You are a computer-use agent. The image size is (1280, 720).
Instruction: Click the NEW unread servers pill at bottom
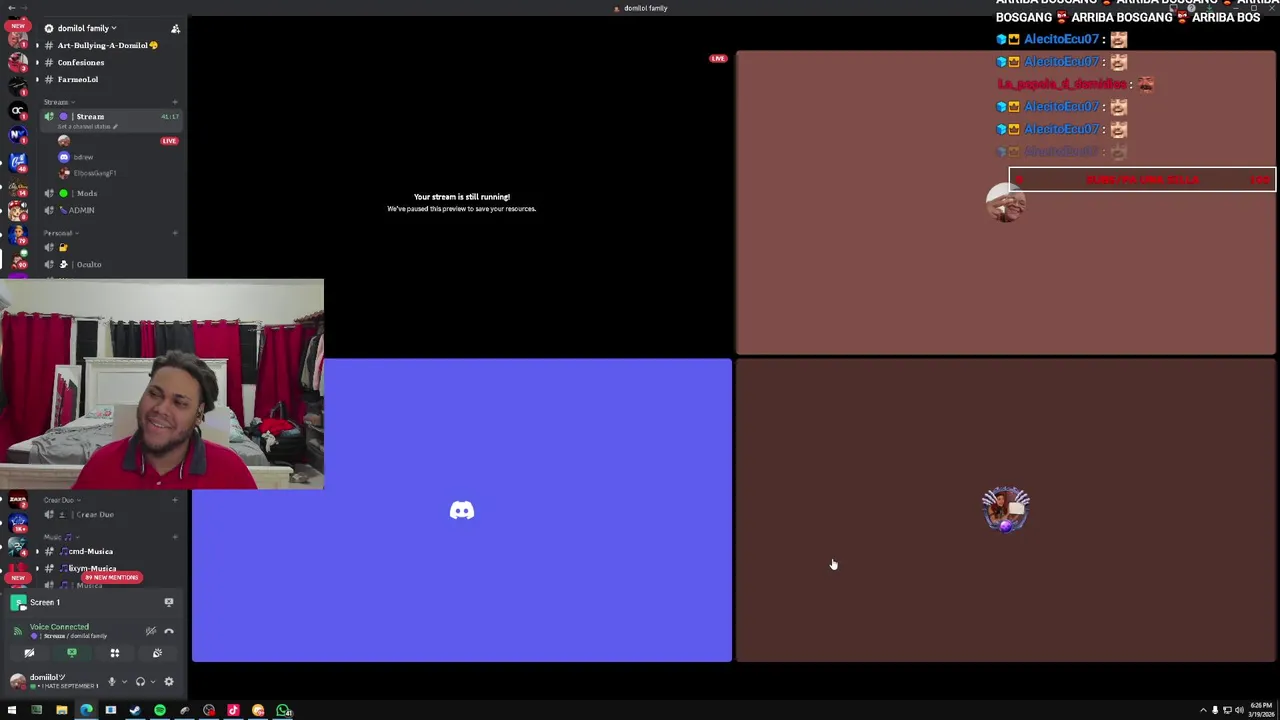pos(18,577)
